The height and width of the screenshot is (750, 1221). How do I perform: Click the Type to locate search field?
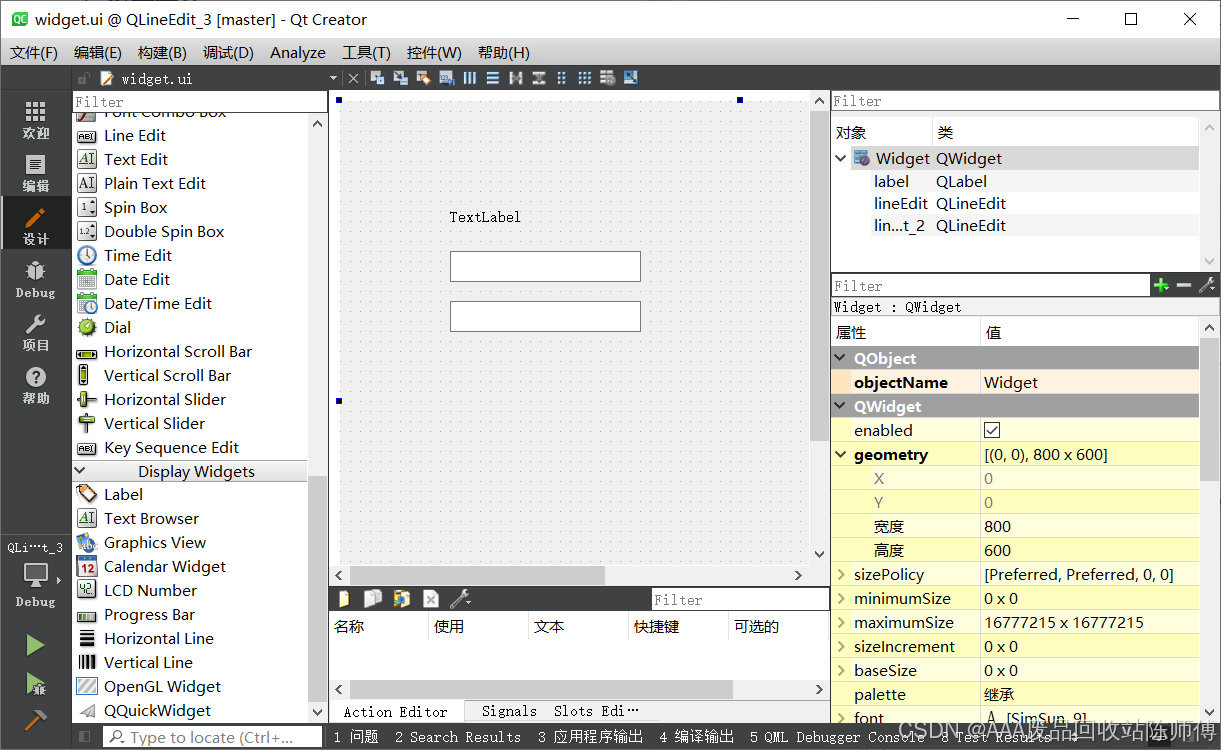coord(213,737)
